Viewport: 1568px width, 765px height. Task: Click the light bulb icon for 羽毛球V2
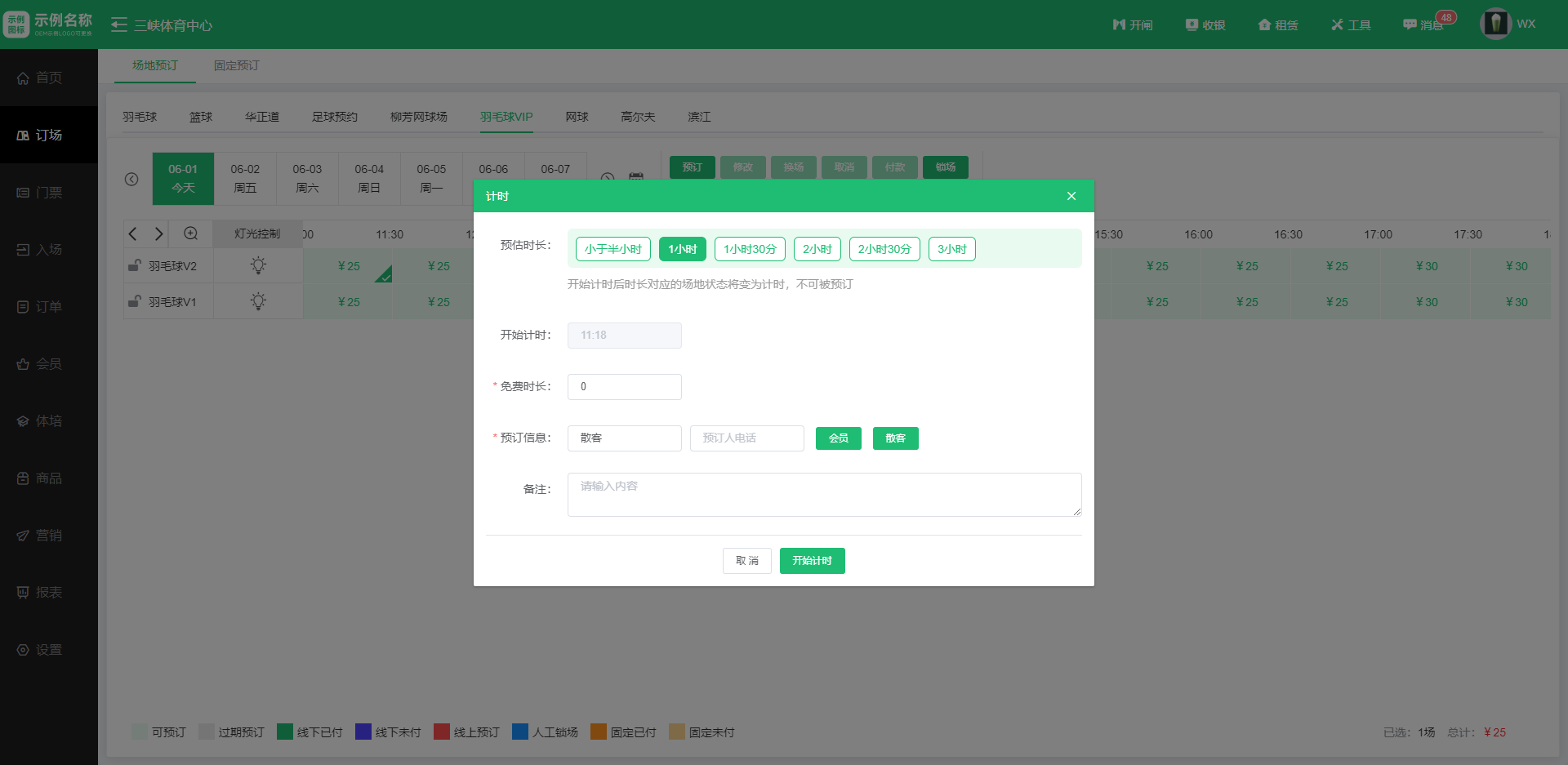pos(258,265)
